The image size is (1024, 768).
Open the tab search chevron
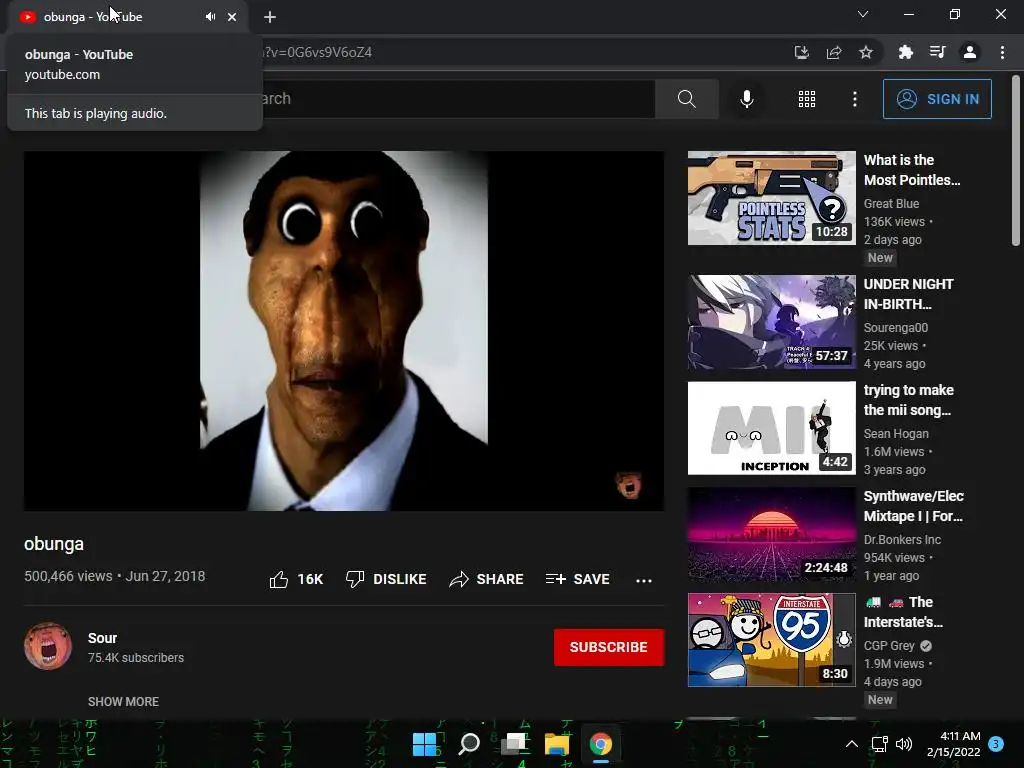863,14
